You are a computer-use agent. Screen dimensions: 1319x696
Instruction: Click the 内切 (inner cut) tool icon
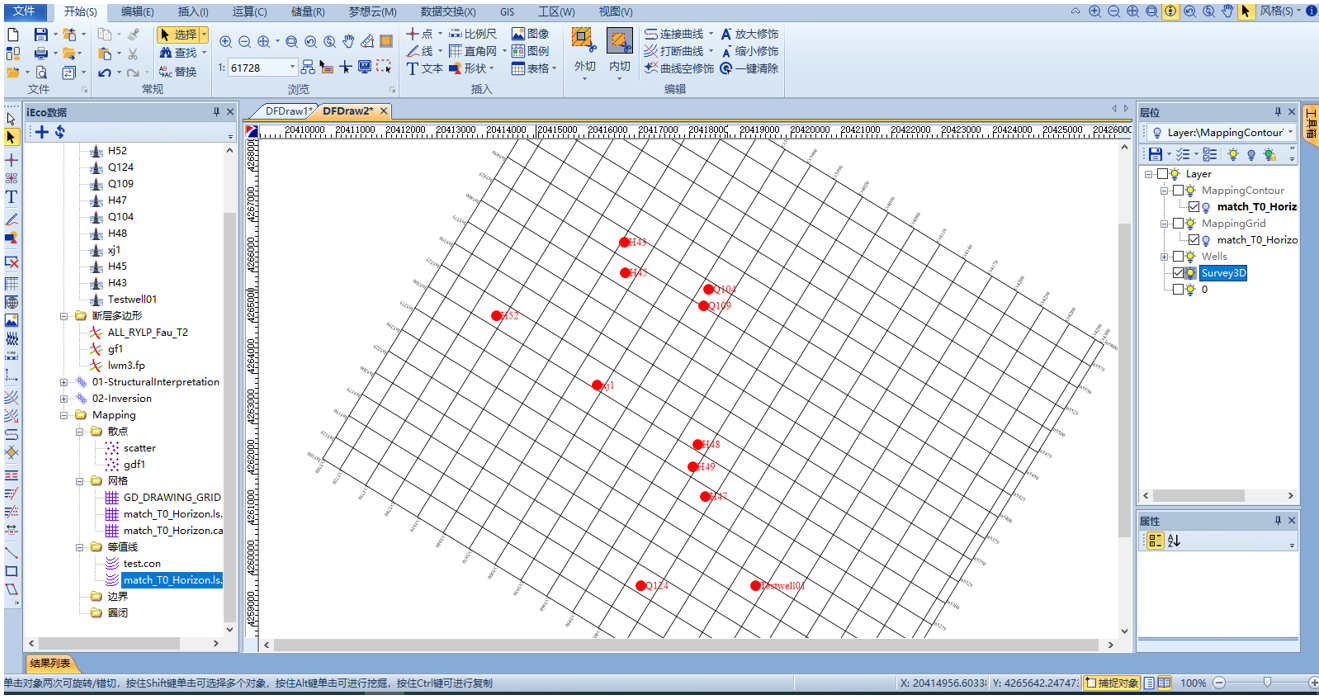pyautogui.click(x=620, y=42)
